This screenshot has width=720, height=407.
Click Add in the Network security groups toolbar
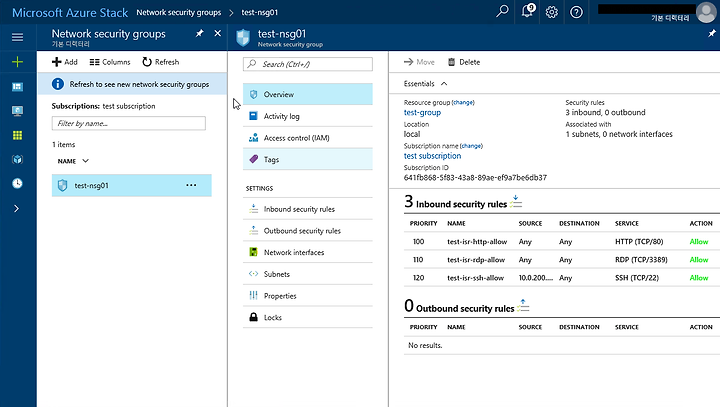point(65,62)
